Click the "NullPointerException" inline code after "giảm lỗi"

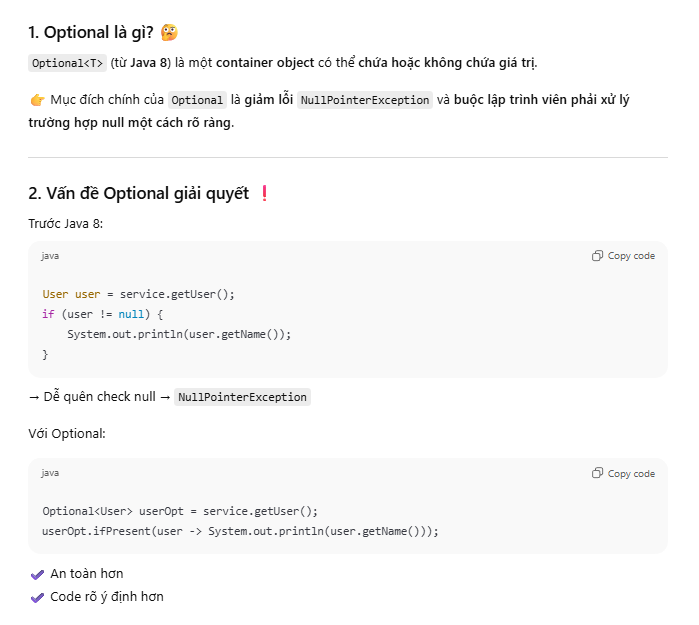[x=365, y=100]
